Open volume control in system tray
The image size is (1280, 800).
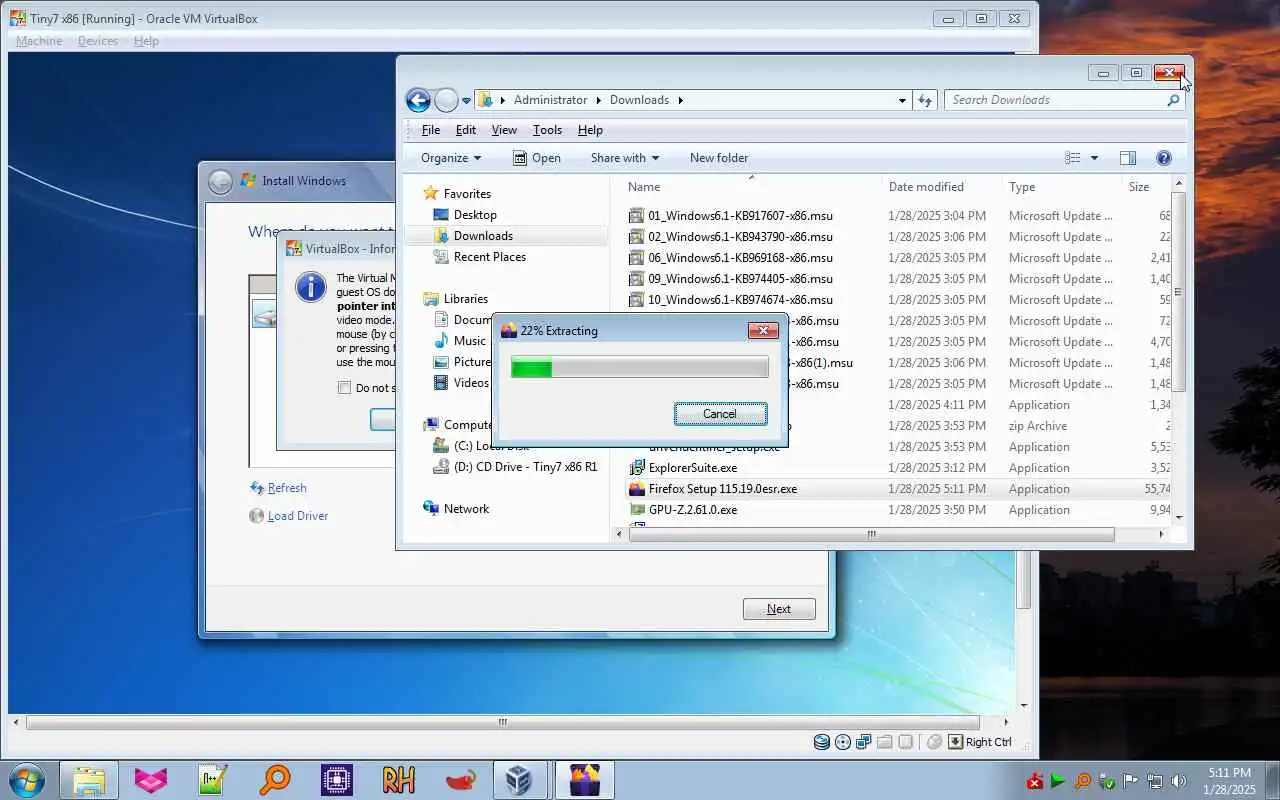(1179, 781)
